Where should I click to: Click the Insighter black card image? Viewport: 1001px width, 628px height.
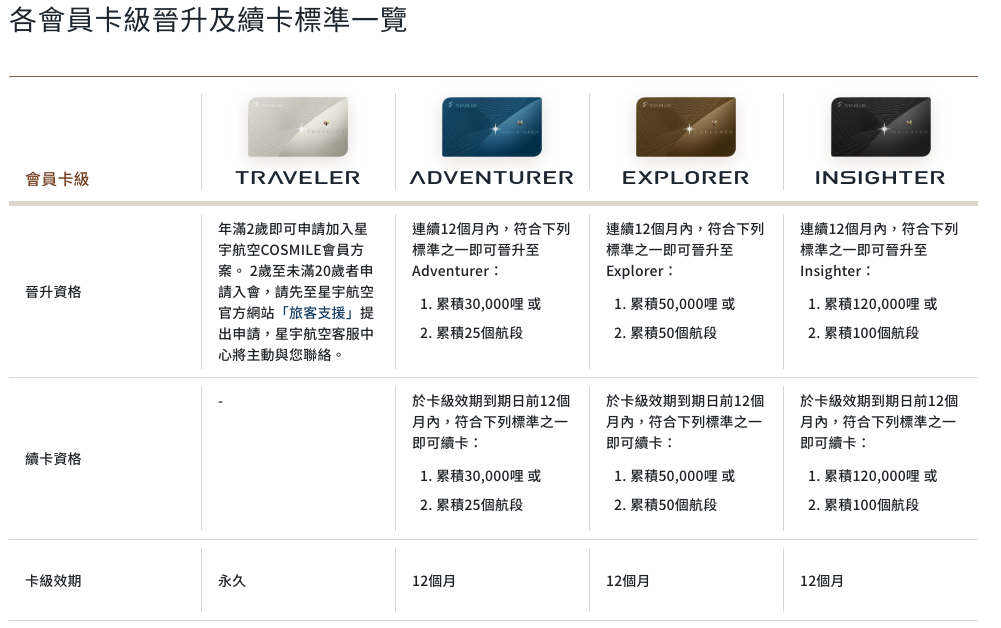click(x=880, y=126)
